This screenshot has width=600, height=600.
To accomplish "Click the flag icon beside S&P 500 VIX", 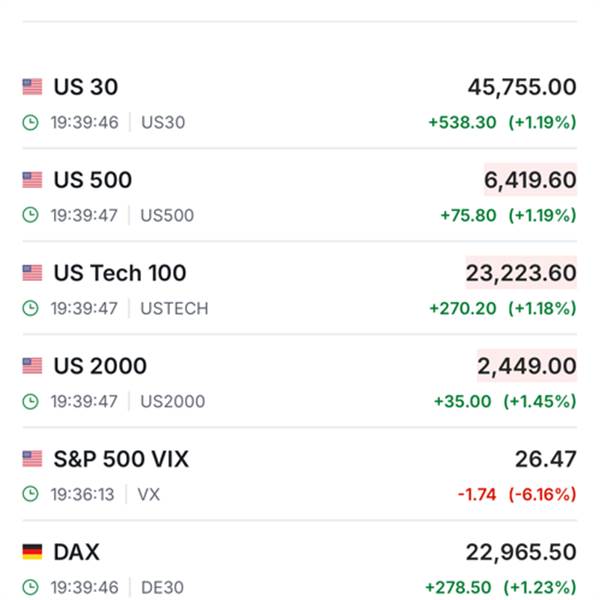I will coord(32,459).
